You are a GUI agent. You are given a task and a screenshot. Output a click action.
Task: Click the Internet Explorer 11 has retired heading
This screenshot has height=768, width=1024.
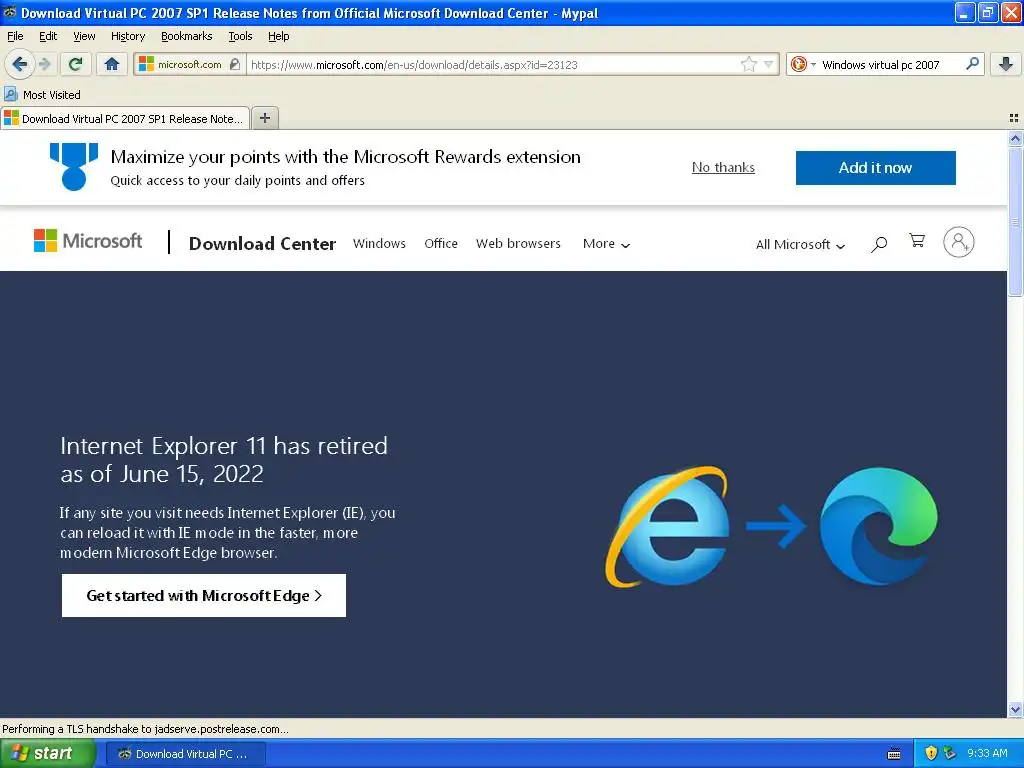(x=224, y=460)
